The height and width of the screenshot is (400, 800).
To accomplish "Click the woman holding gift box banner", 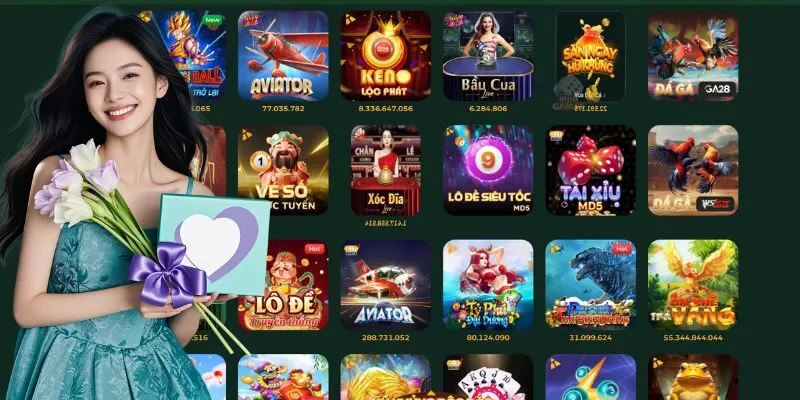I will coord(117,204).
